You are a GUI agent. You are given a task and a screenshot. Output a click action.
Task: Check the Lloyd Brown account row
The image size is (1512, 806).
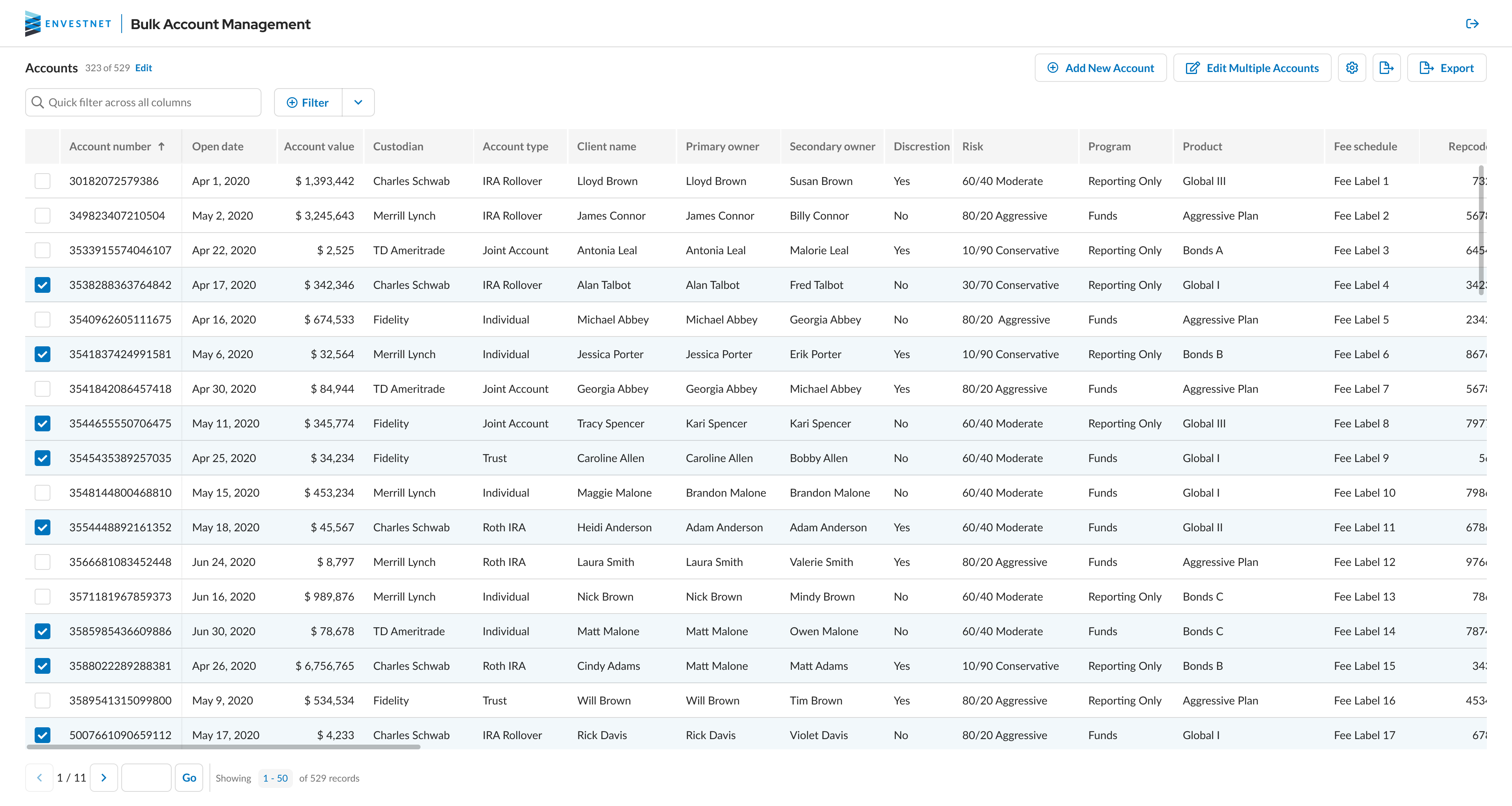click(42, 181)
